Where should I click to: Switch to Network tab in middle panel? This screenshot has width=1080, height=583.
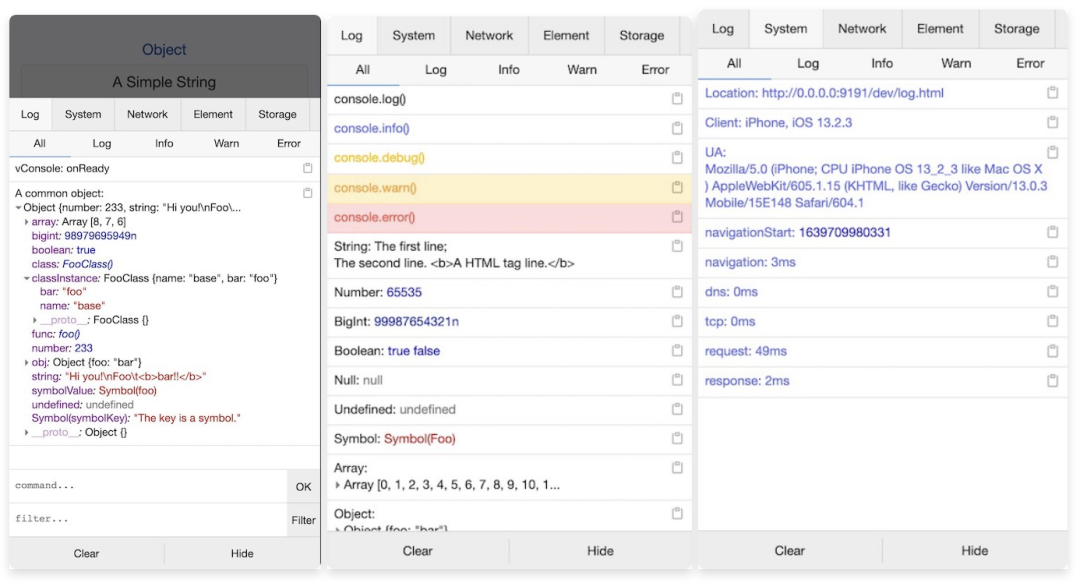click(x=489, y=36)
